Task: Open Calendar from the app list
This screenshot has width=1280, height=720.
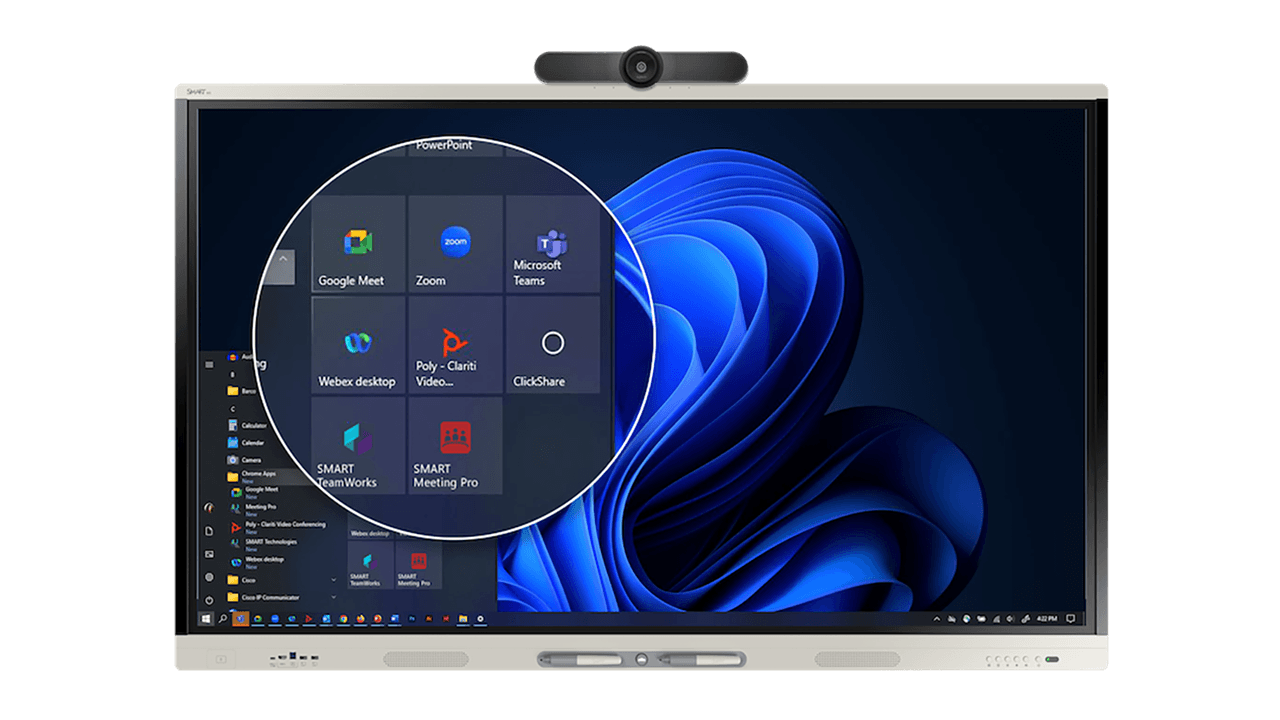Action: tap(246, 442)
